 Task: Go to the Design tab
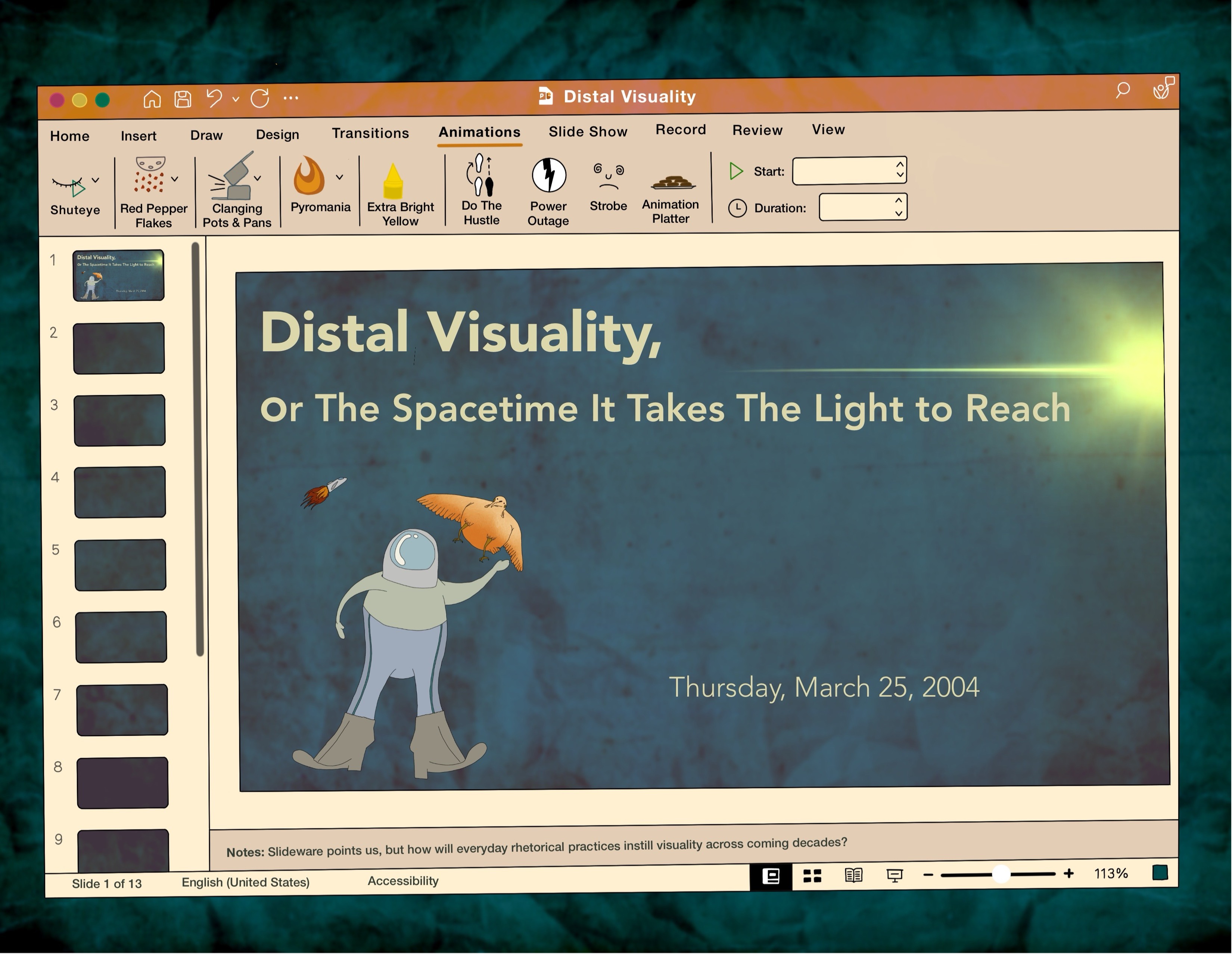click(x=277, y=135)
